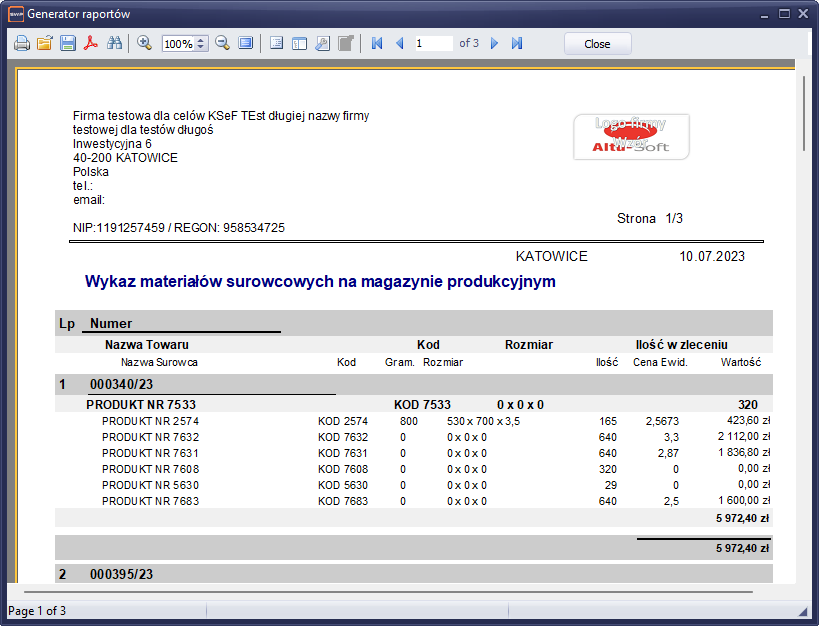Click the zoom percentage spinner arrows
Viewport: 819px width, 626px height.
point(201,44)
